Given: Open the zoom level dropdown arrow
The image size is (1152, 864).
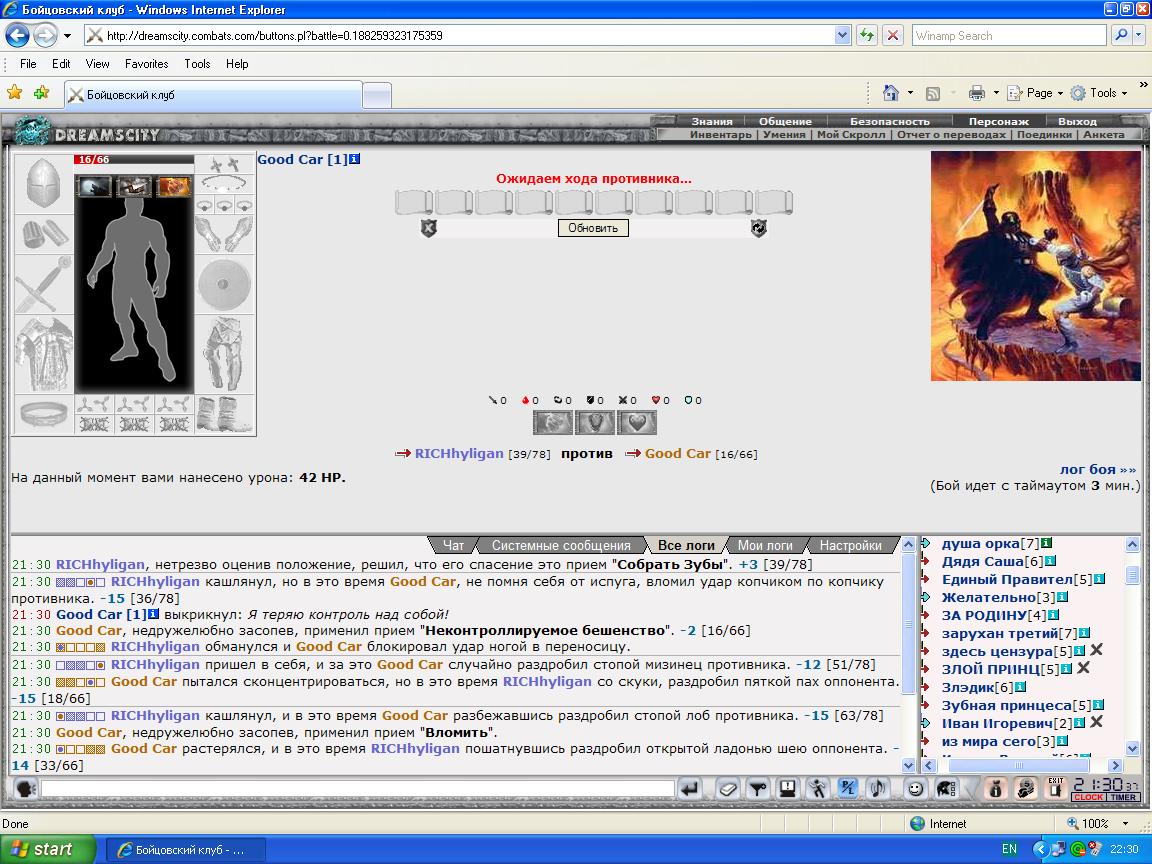Looking at the screenshot, I should [x=1125, y=824].
